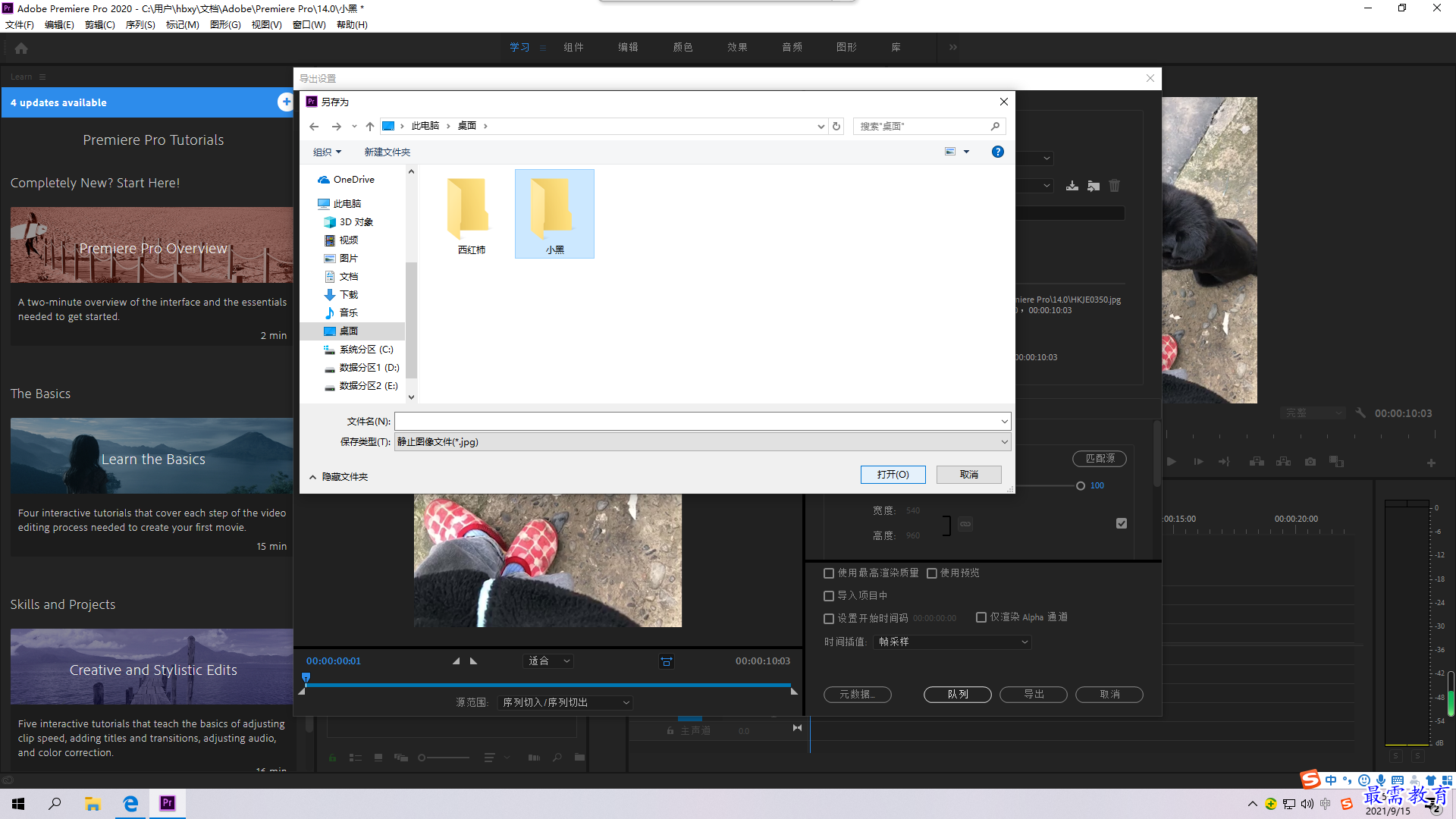Open the view options dropdown arrow
1456x819 pixels.
[966, 152]
